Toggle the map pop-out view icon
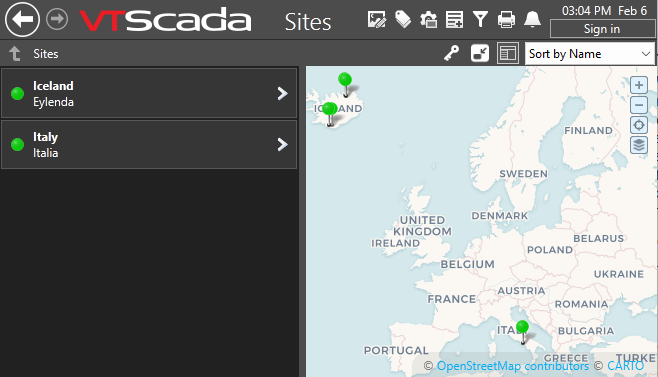 480,53
